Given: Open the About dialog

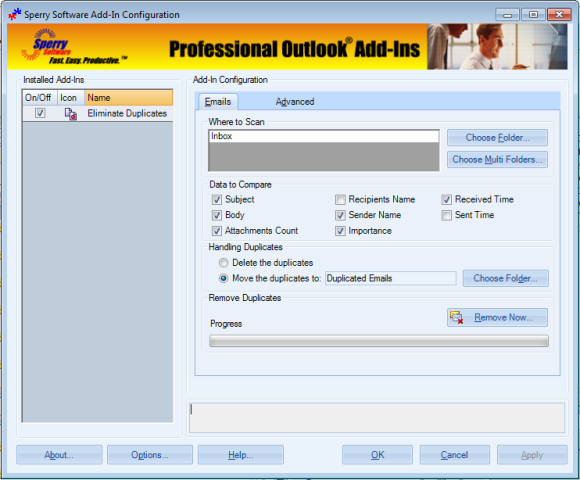Looking at the screenshot, I should click(59, 455).
